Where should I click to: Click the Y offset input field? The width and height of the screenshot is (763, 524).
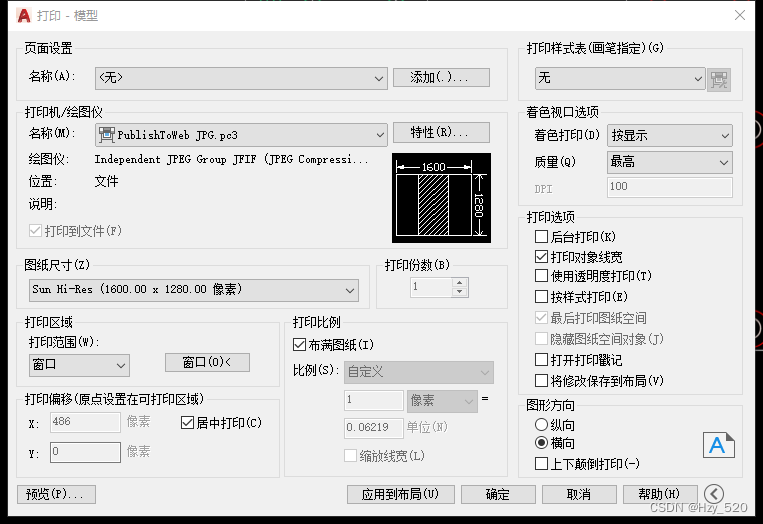(x=85, y=452)
